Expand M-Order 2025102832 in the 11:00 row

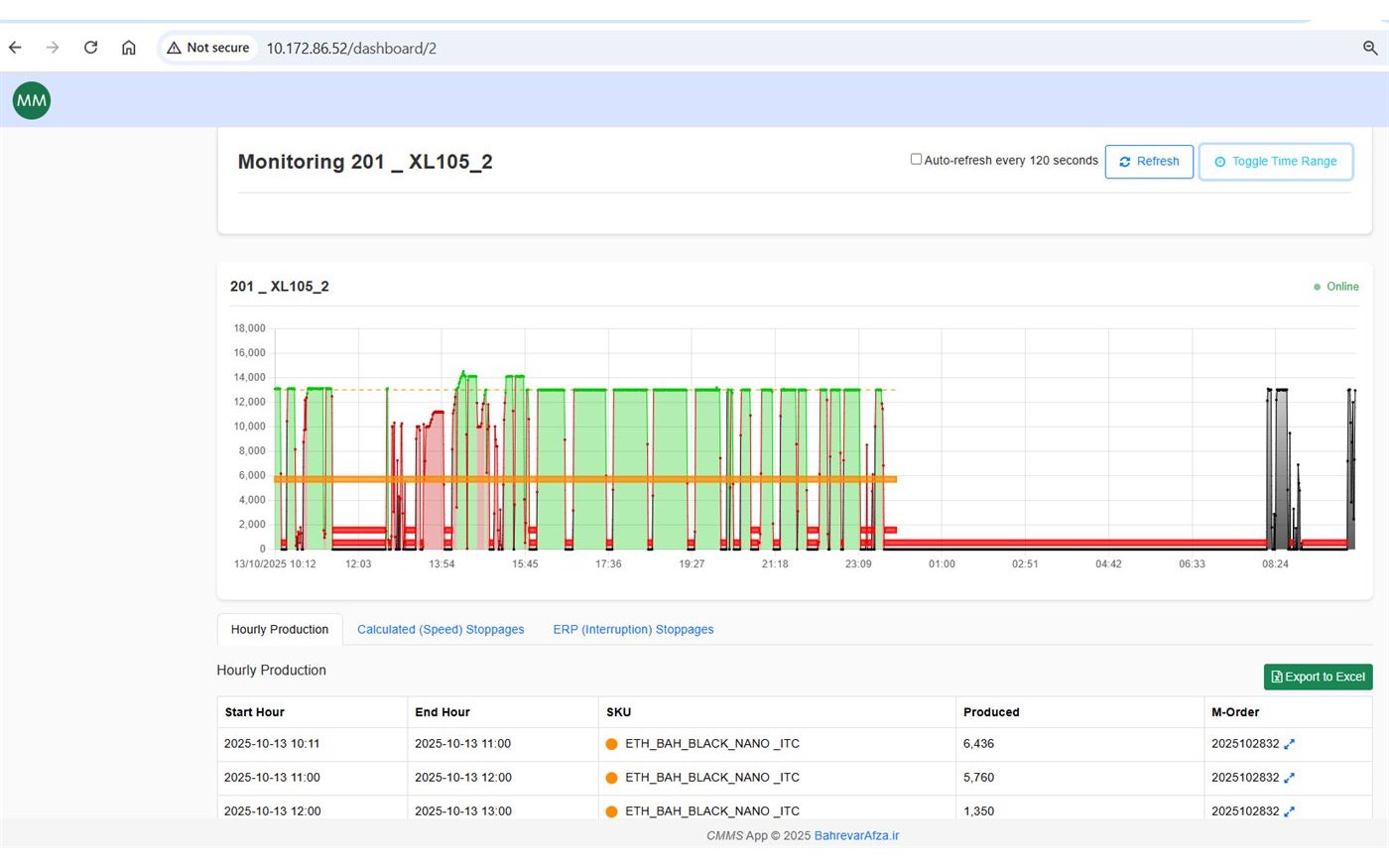1289,778
